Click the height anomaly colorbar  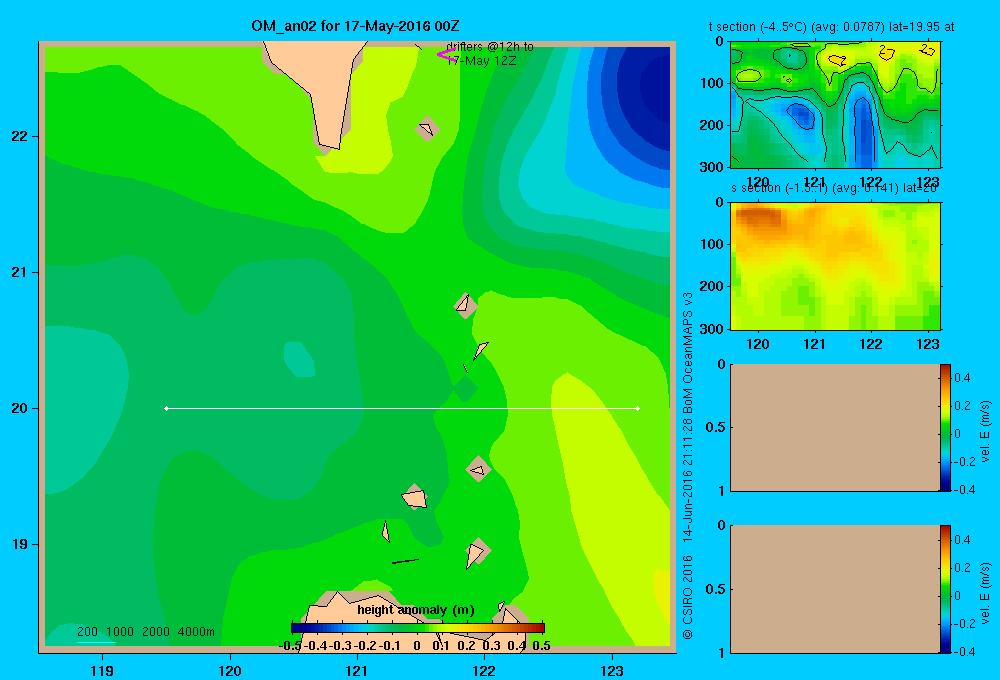[x=418, y=628]
